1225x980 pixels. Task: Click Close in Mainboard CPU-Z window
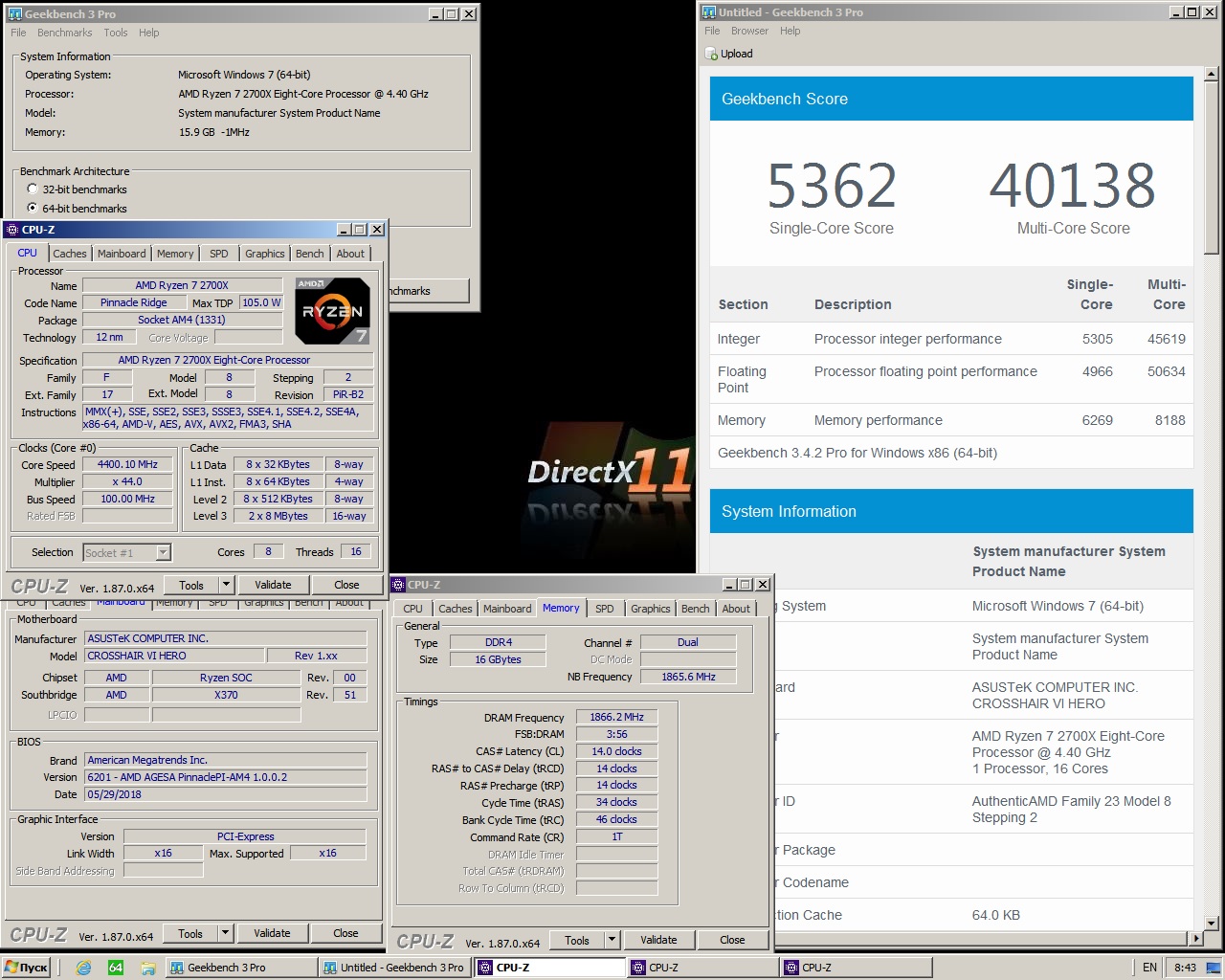pyautogui.click(x=345, y=933)
